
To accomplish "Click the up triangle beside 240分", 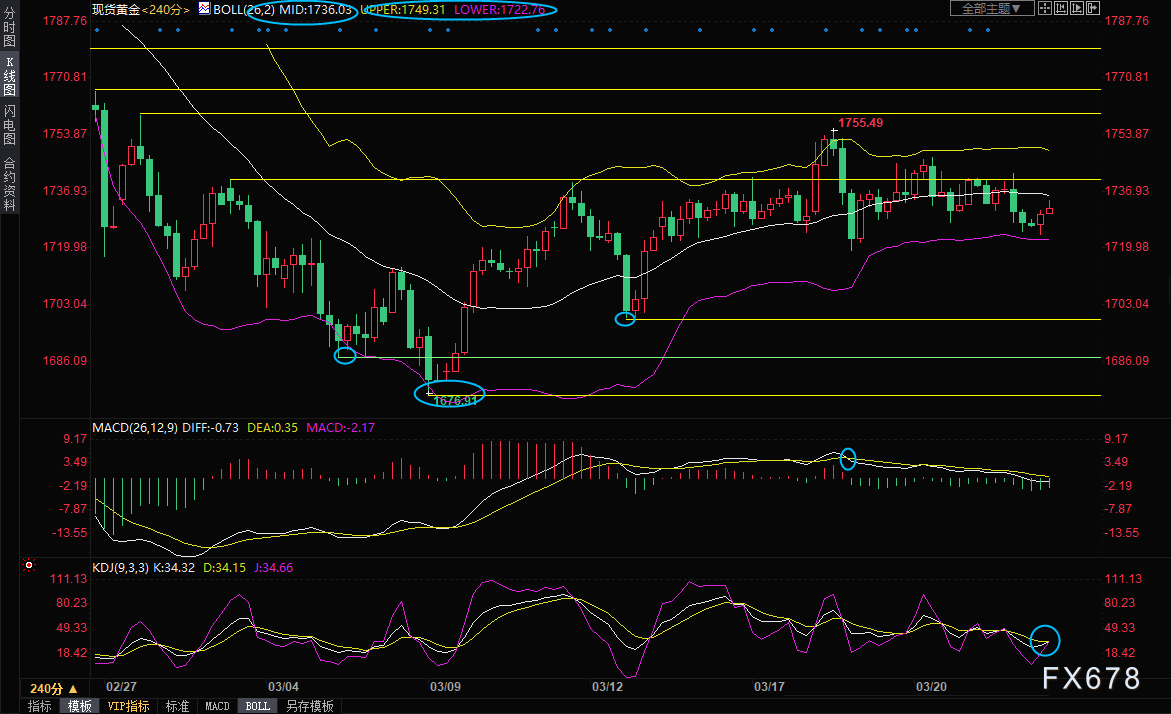I will coord(73,689).
